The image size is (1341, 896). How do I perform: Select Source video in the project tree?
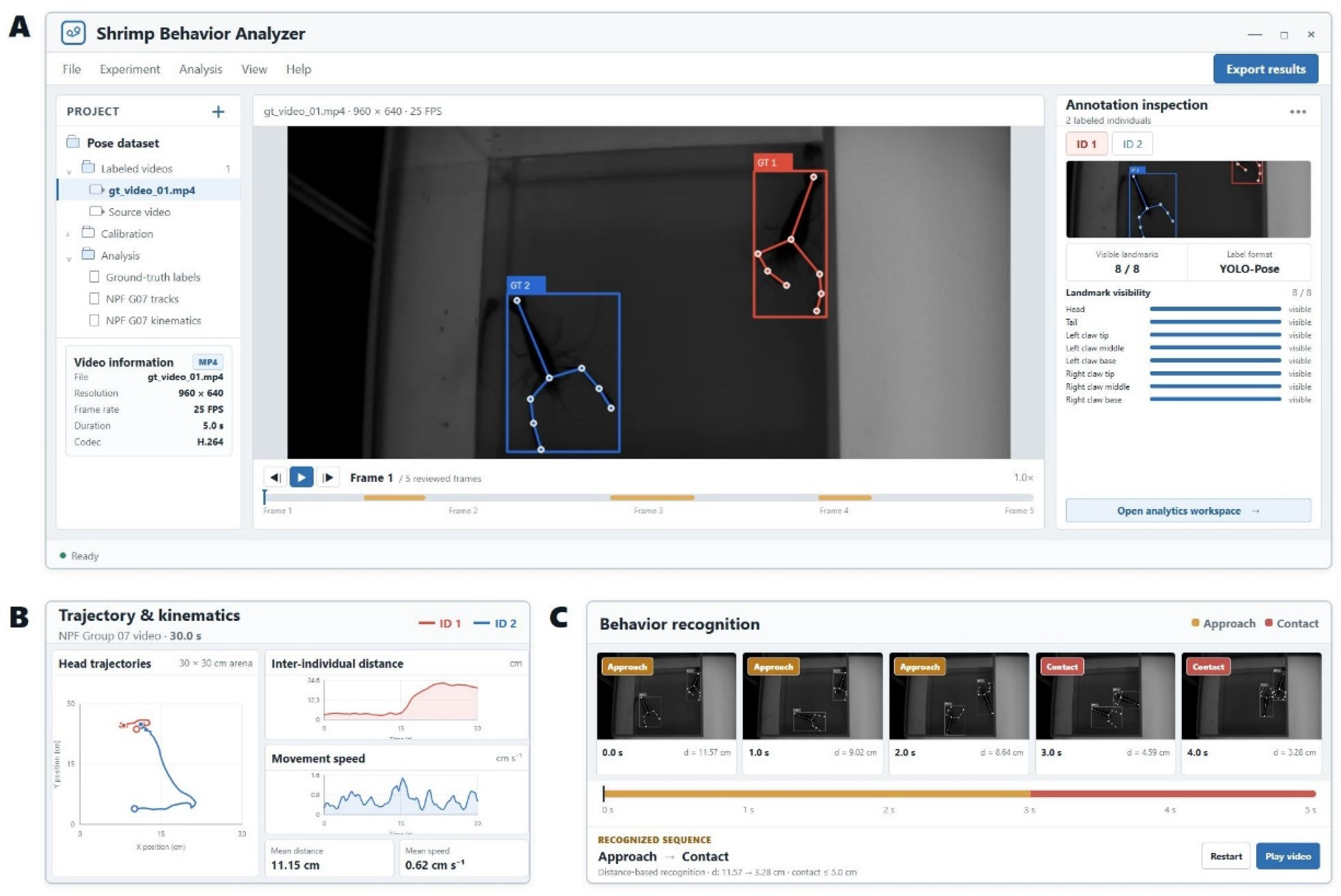[148, 212]
